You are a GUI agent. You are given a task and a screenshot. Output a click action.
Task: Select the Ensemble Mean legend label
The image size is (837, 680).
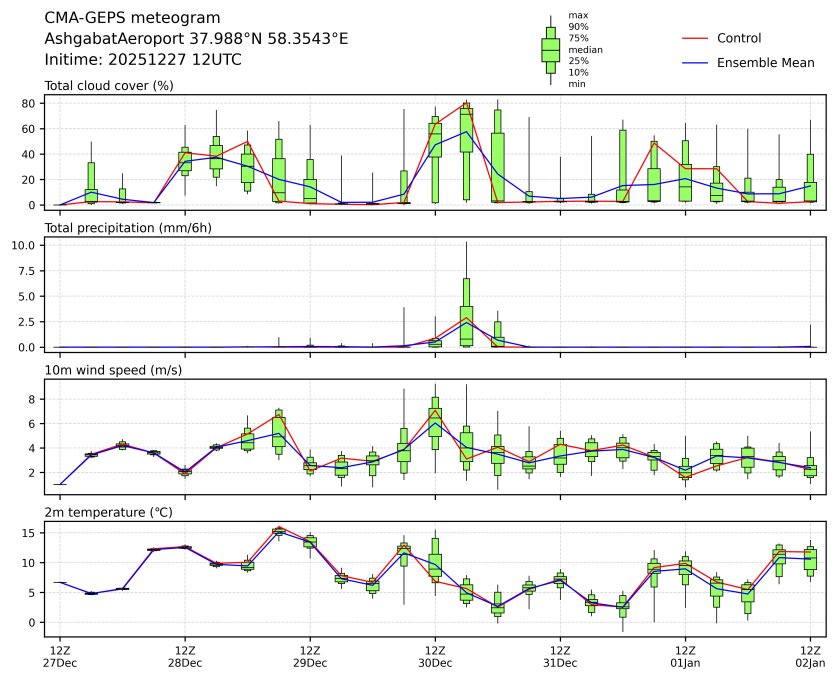765,63
